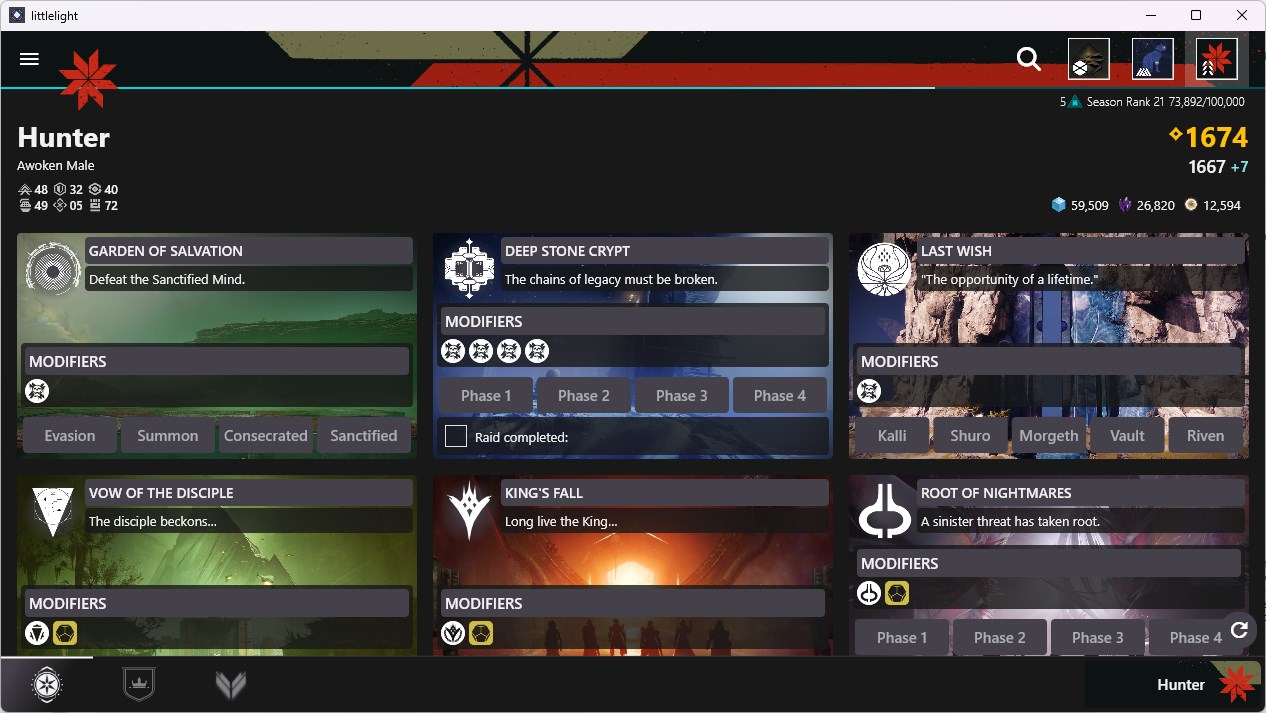Click King's Fall yellow modifier icon
This screenshot has width=1266, height=713.
(481, 633)
